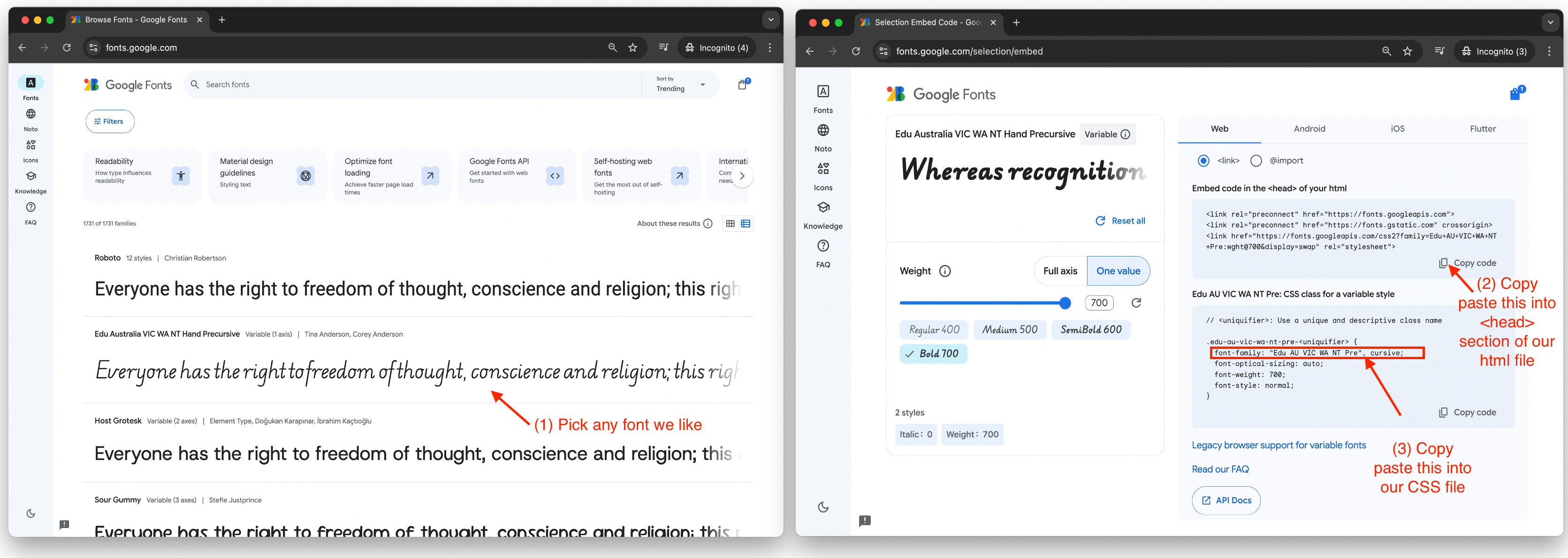
Task: Switch to Android embed tab
Action: point(1309,129)
